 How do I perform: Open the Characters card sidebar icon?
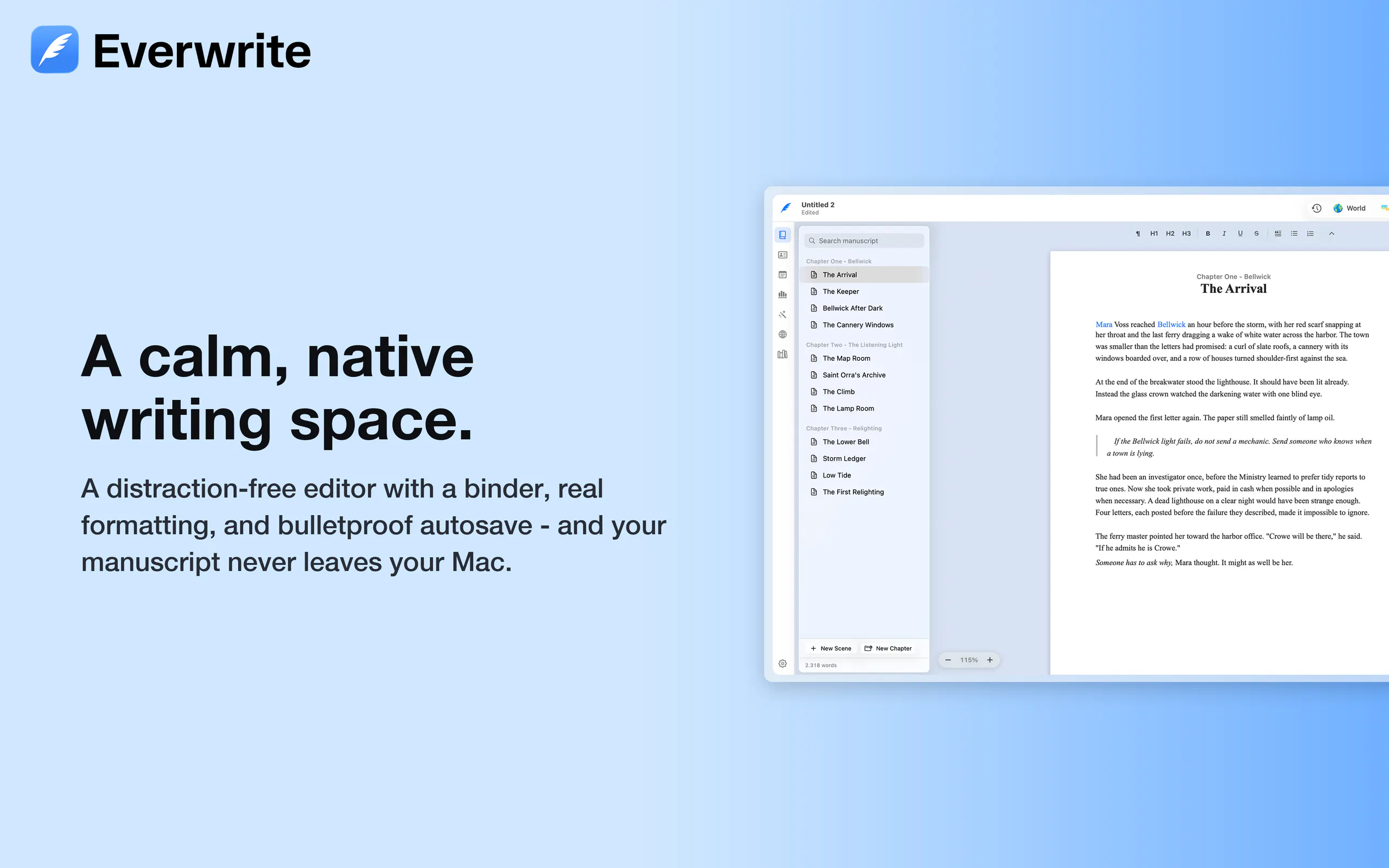tap(782, 255)
